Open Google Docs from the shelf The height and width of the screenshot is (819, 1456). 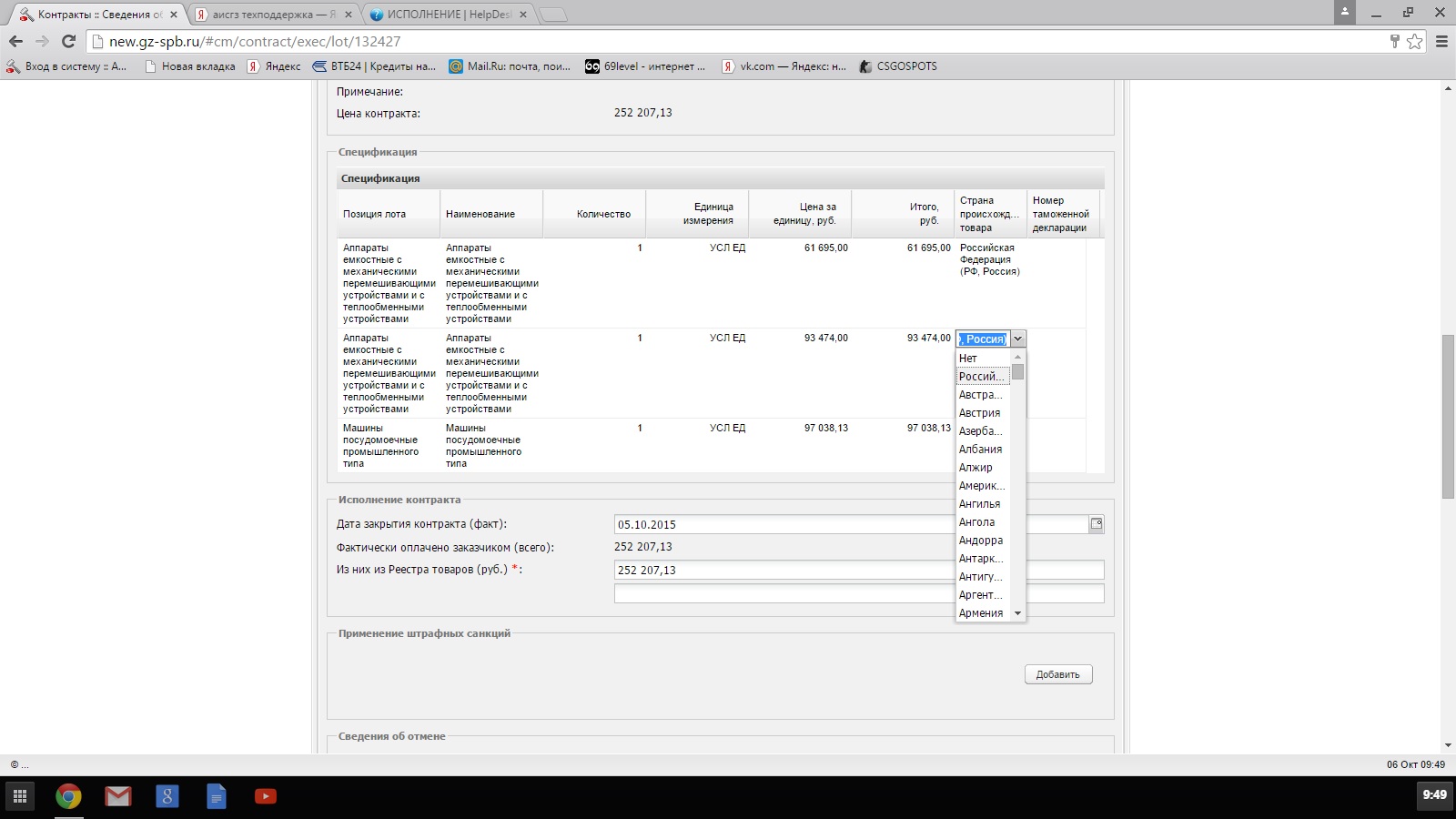pyautogui.click(x=216, y=796)
